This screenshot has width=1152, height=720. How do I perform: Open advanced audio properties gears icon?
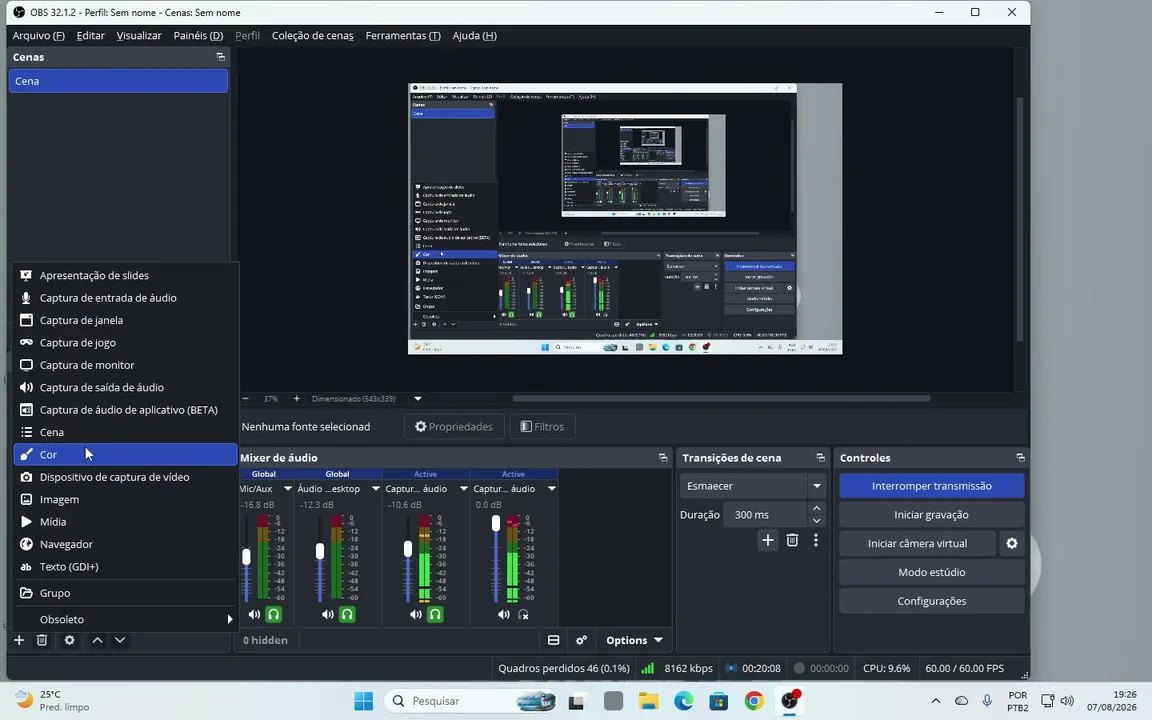pyautogui.click(x=581, y=640)
